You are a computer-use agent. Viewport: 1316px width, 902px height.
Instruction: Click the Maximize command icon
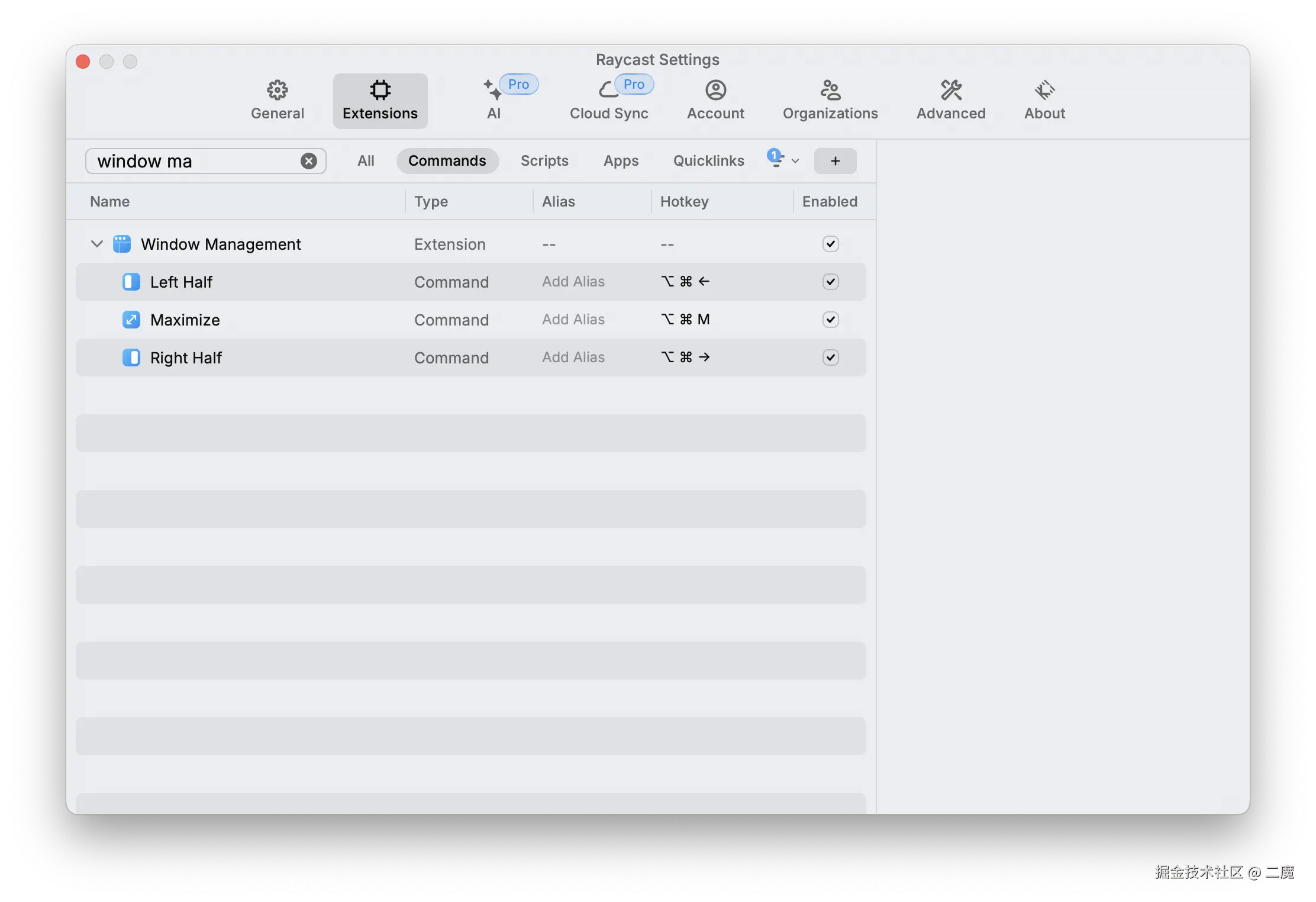click(x=131, y=320)
